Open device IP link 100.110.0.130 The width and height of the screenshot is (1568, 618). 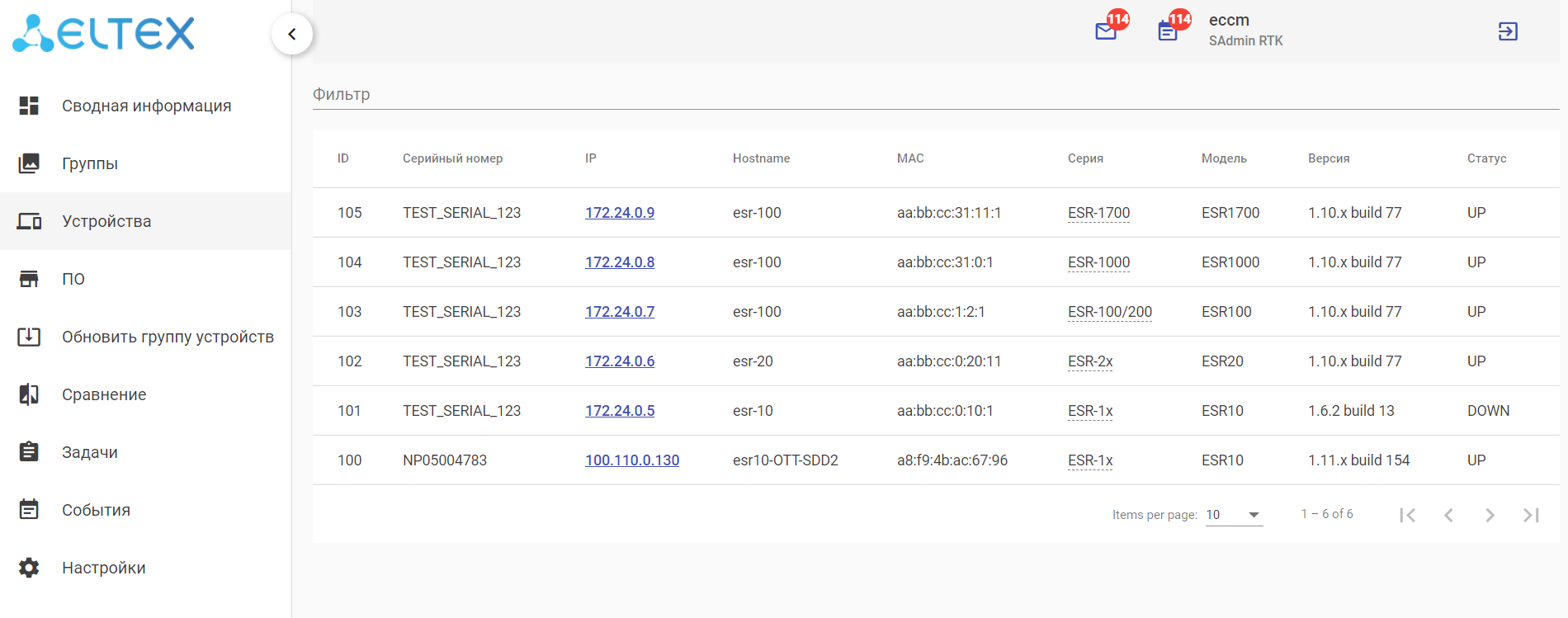[632, 460]
